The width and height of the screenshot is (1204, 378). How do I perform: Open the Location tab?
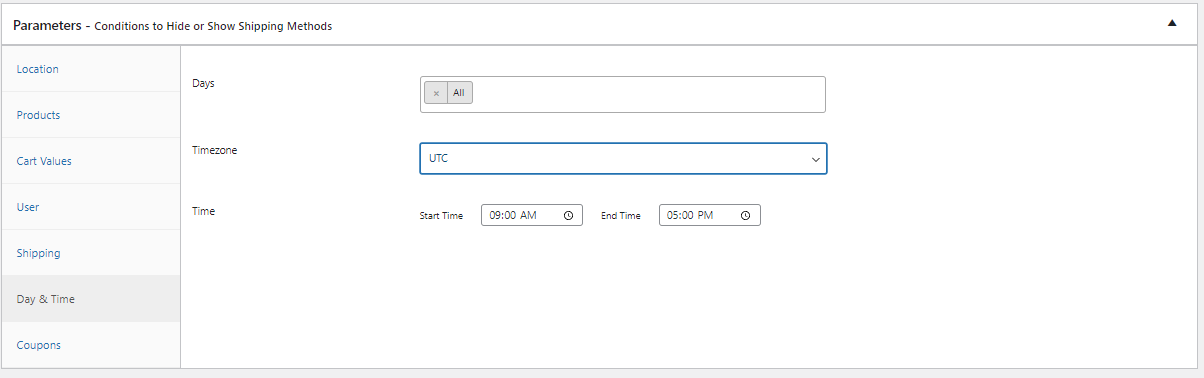click(91, 69)
